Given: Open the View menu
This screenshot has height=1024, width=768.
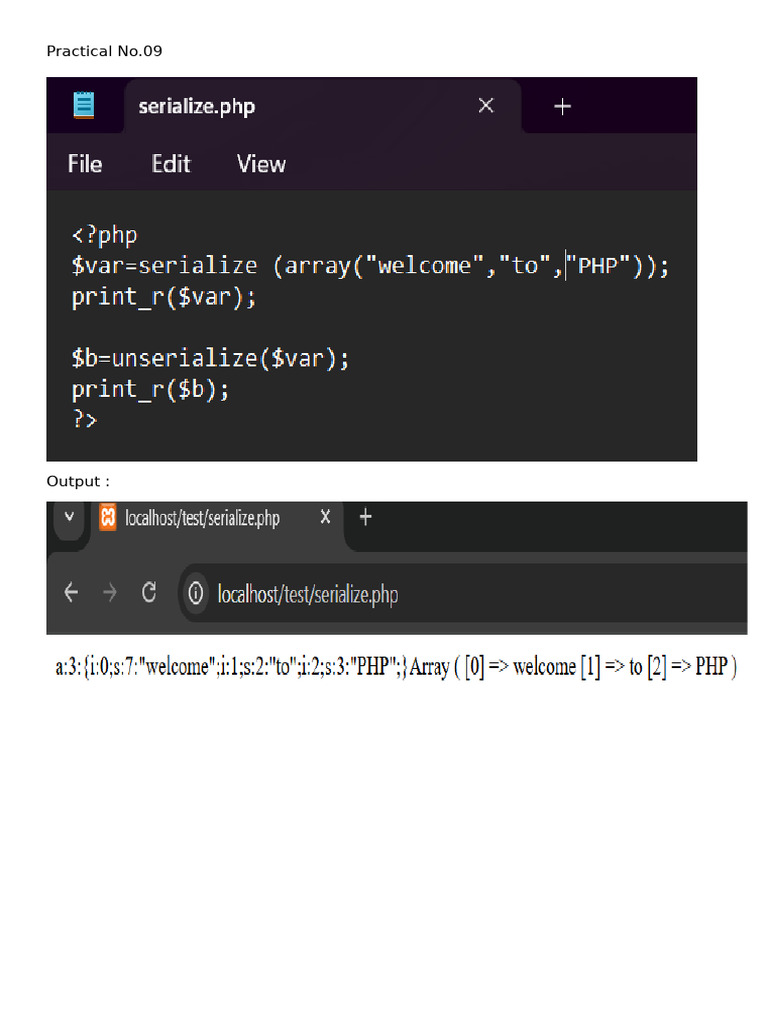Looking at the screenshot, I should [261, 164].
